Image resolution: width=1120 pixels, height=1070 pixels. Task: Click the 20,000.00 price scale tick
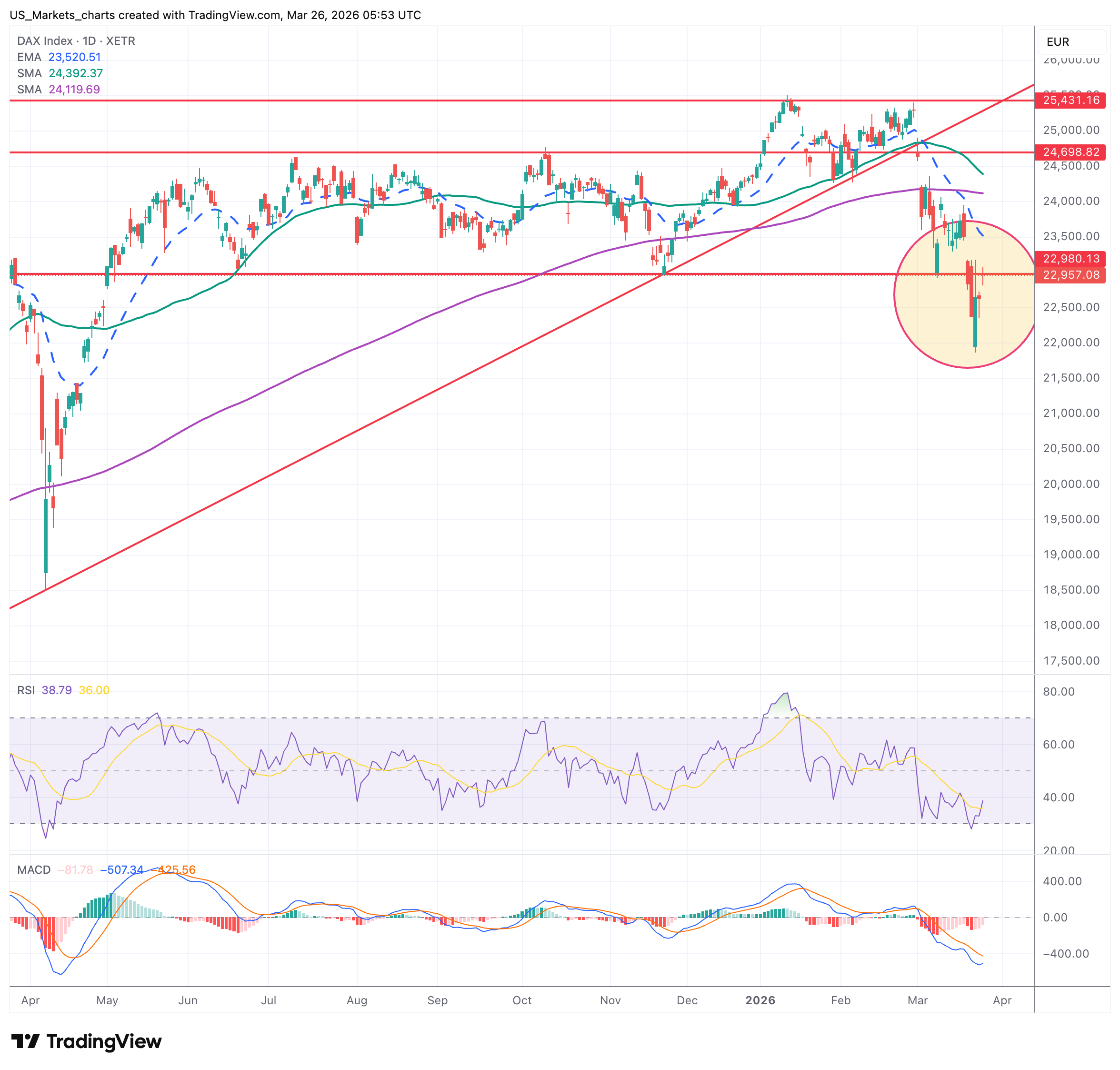pyautogui.click(x=1070, y=484)
